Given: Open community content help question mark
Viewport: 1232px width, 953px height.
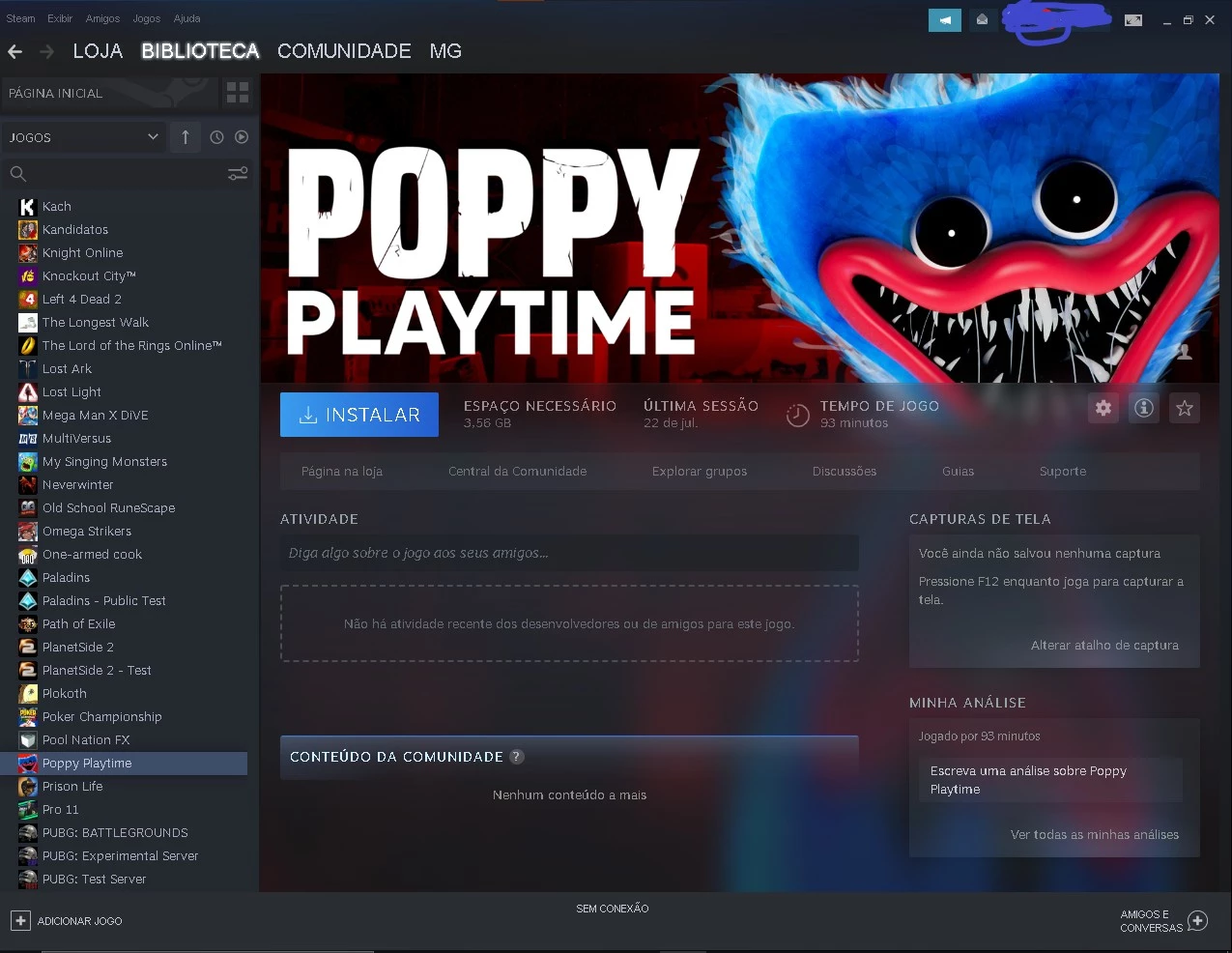Looking at the screenshot, I should coord(517,757).
